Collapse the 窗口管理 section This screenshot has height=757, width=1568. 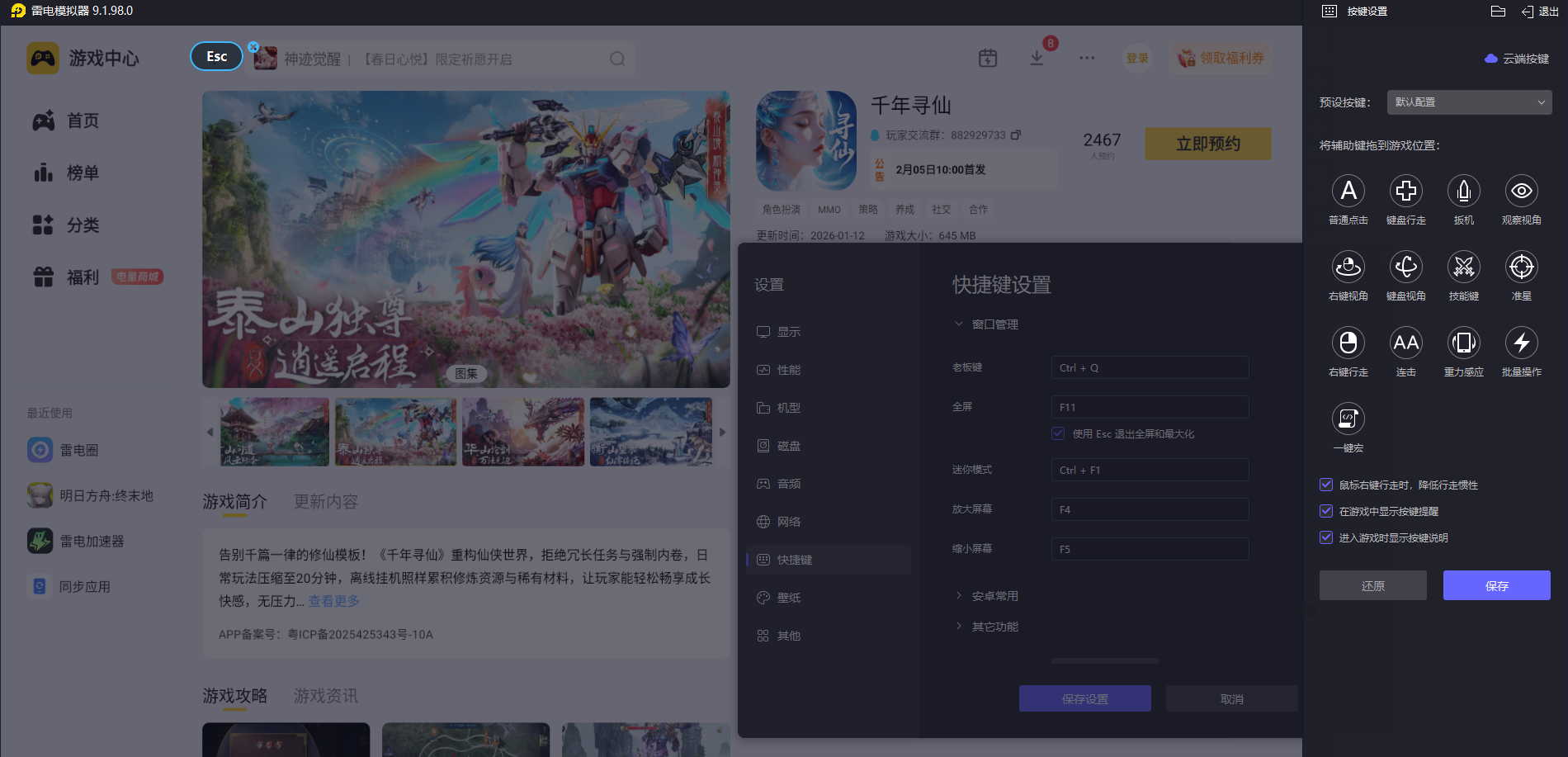[x=958, y=324]
